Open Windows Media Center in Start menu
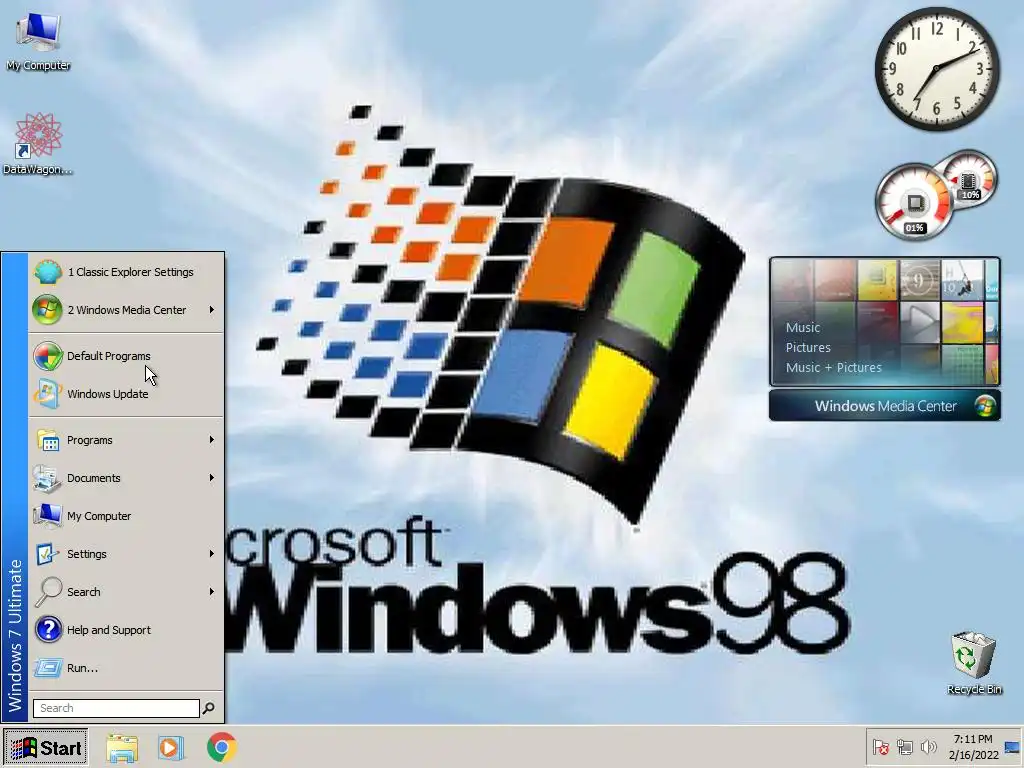 [125, 310]
